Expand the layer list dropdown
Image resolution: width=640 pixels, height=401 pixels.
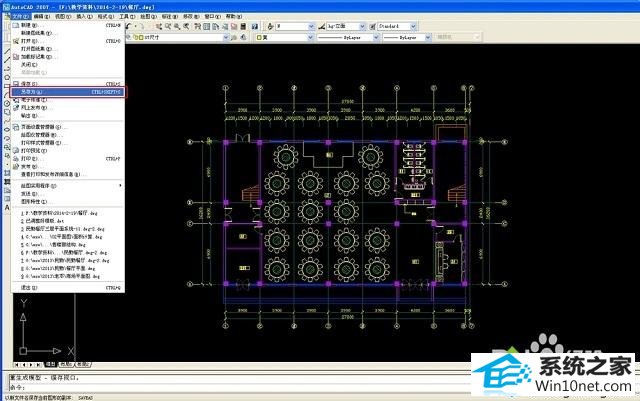pos(226,37)
